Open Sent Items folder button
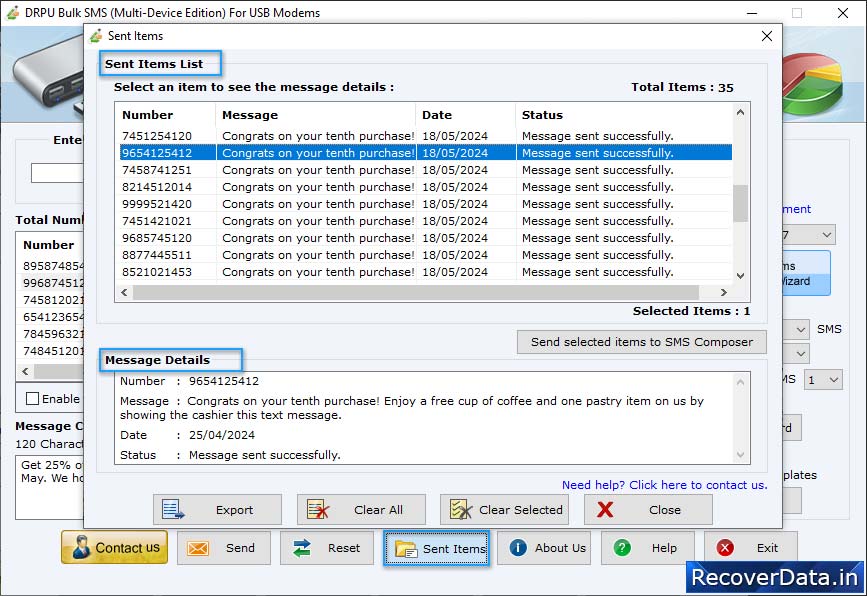Image resolution: width=867 pixels, height=596 pixels. 436,548
